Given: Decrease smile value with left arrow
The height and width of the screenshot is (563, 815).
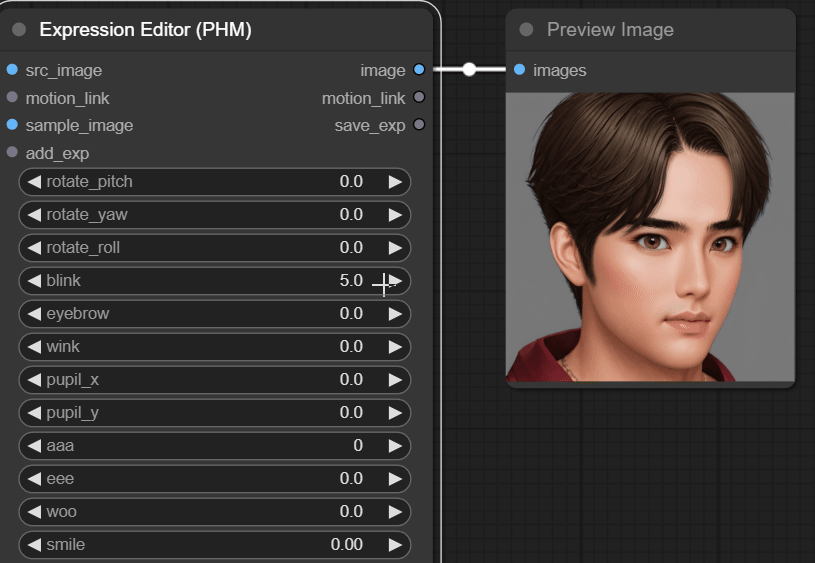Looking at the screenshot, I should coord(34,545).
